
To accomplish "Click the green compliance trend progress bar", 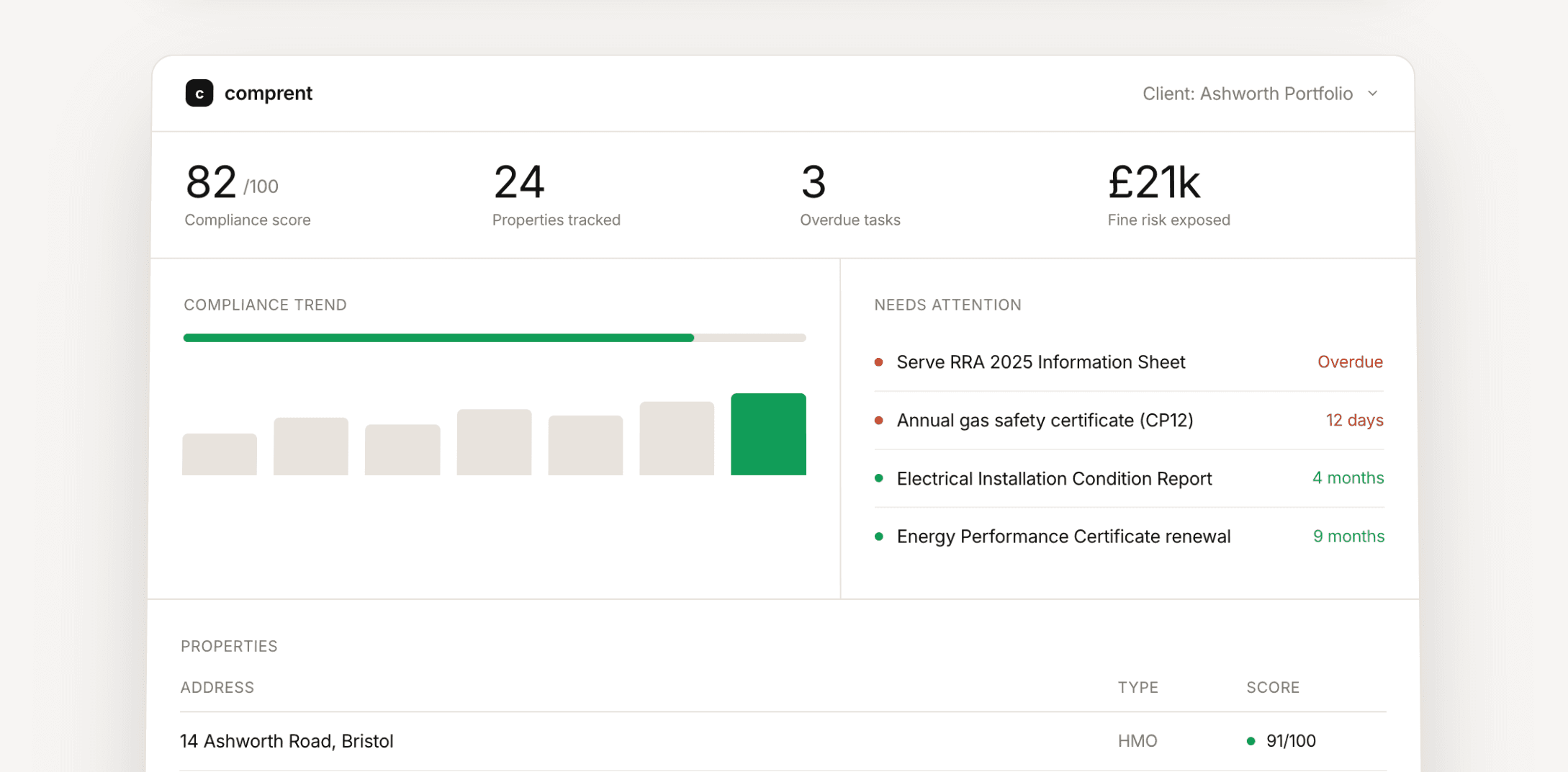I will pyautogui.click(x=438, y=338).
